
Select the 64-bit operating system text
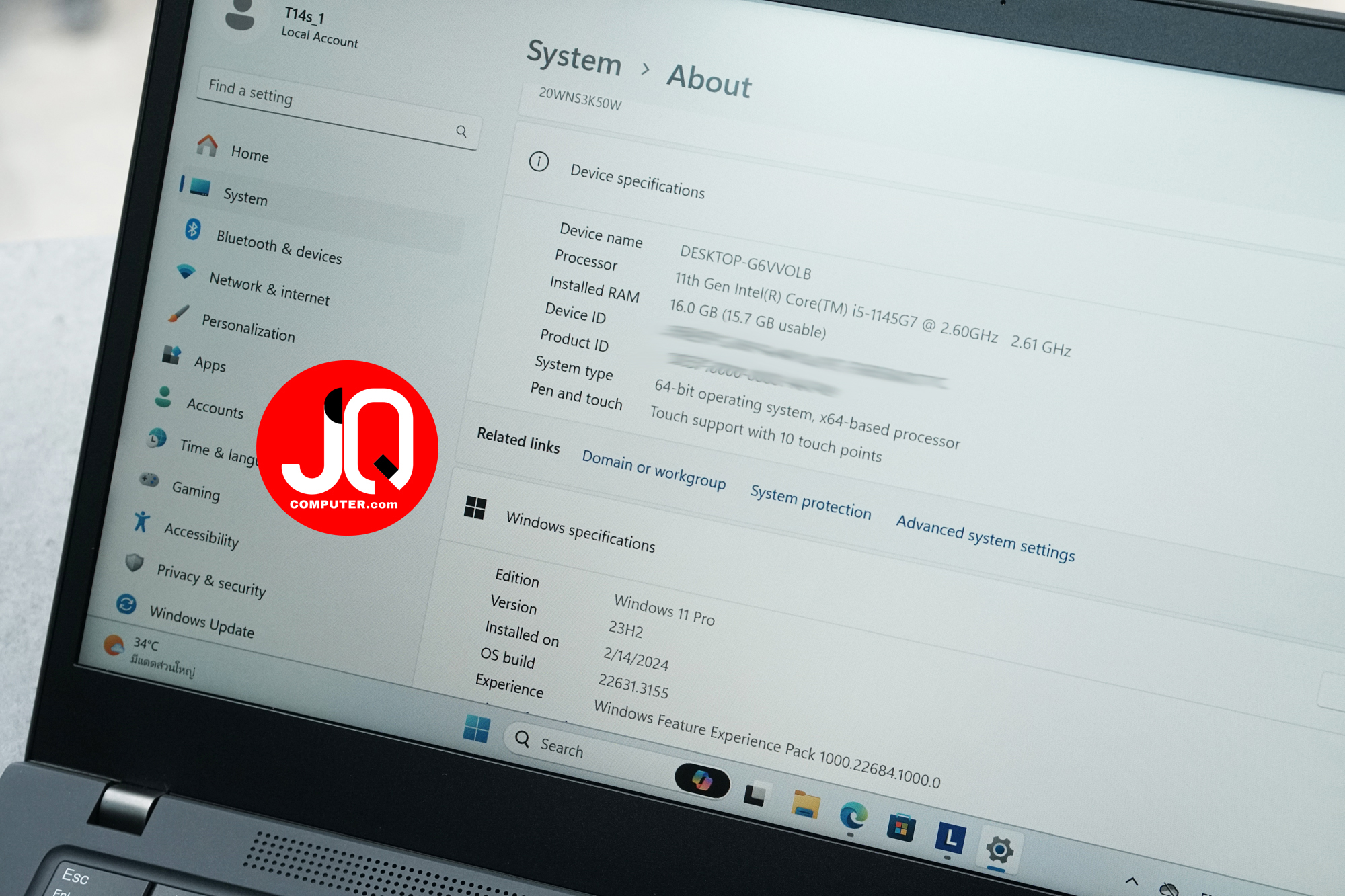pos(807,413)
